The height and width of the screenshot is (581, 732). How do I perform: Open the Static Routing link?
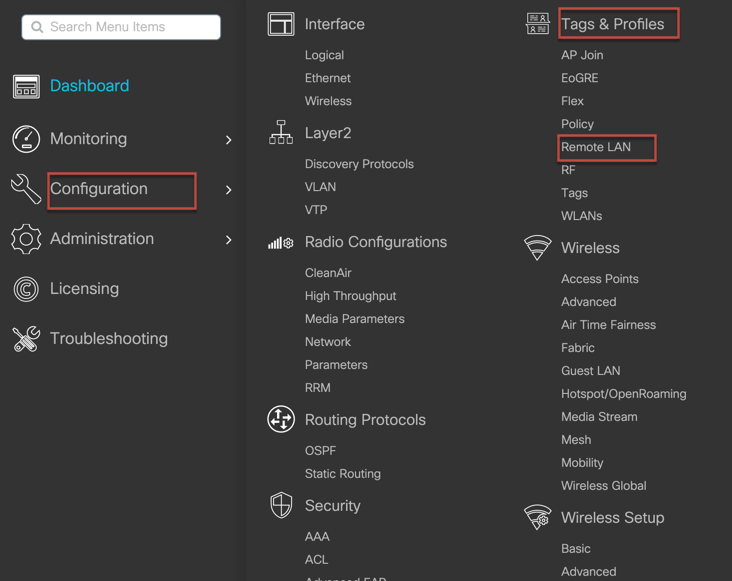tap(343, 474)
